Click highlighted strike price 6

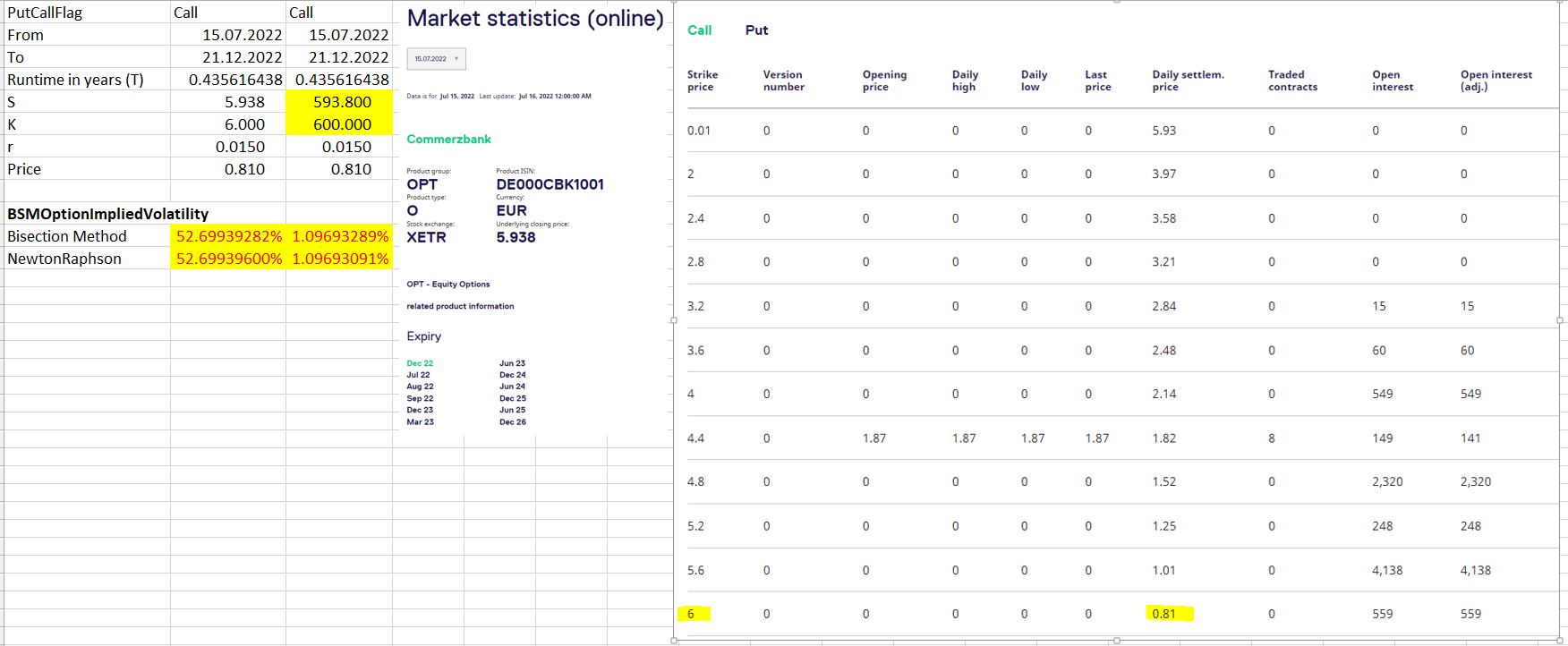(692, 614)
